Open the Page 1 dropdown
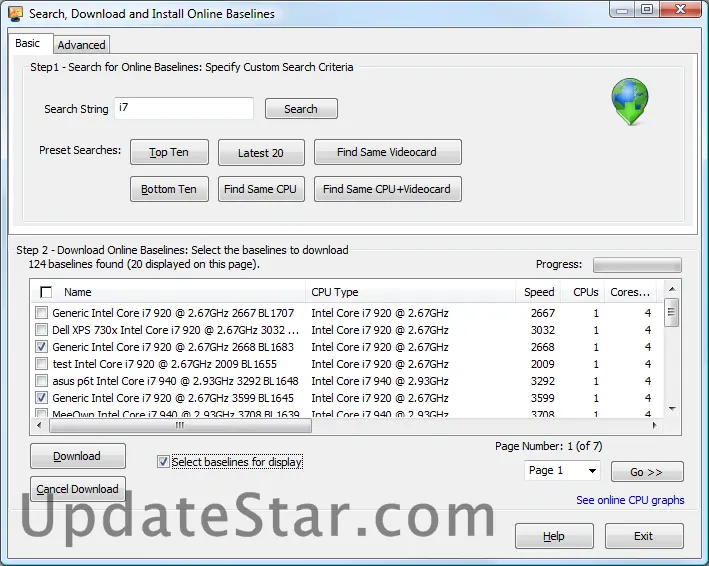Image resolution: width=709 pixels, height=566 pixels. tap(562, 471)
